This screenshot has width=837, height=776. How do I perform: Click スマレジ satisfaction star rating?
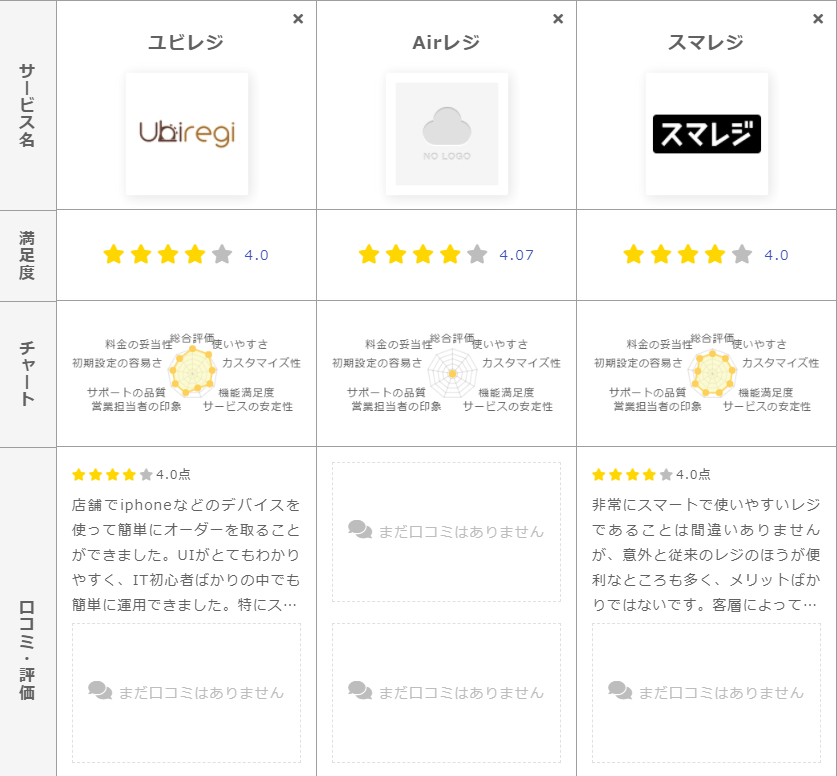[x=687, y=254]
